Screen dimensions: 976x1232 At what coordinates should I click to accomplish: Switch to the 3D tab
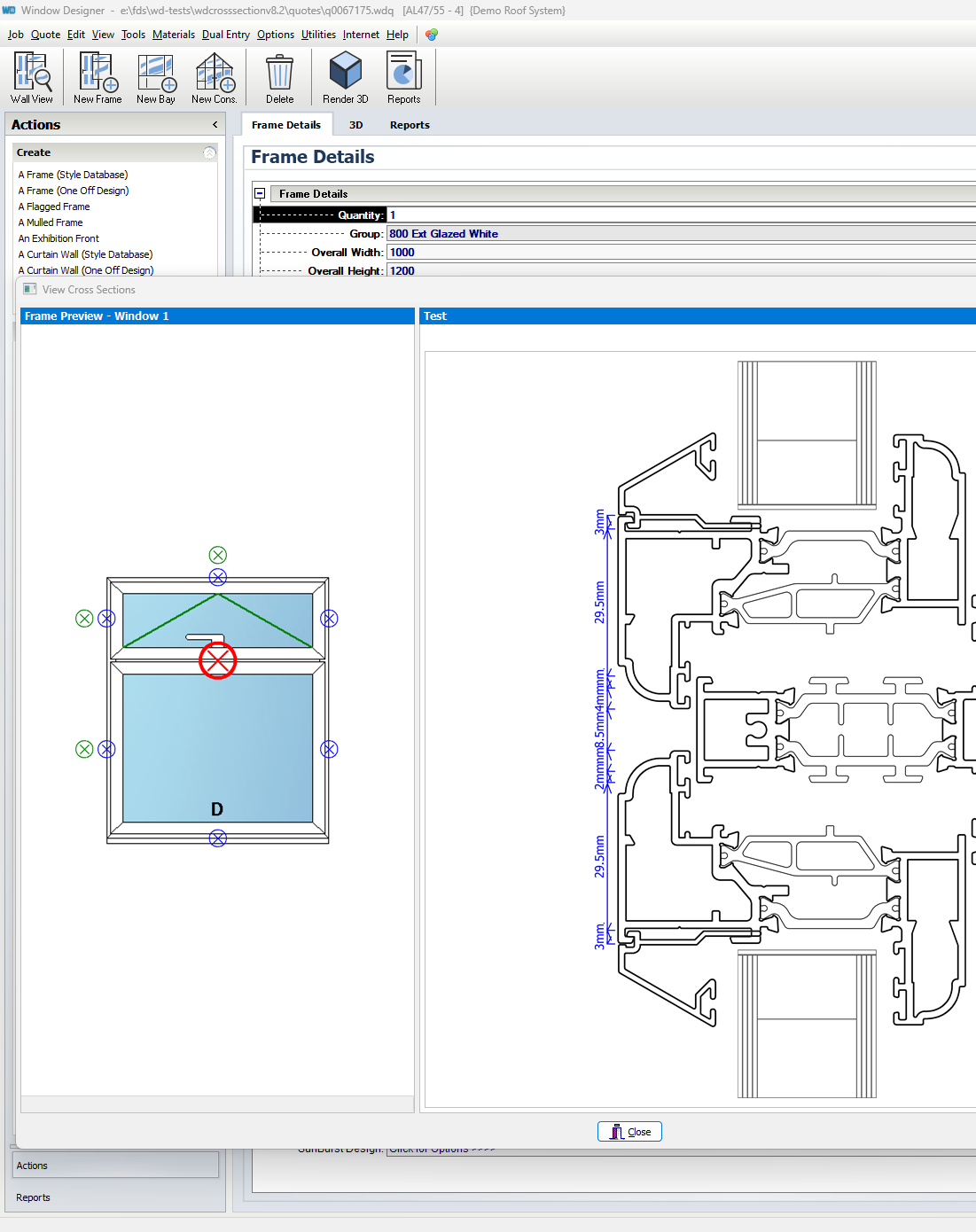[356, 125]
